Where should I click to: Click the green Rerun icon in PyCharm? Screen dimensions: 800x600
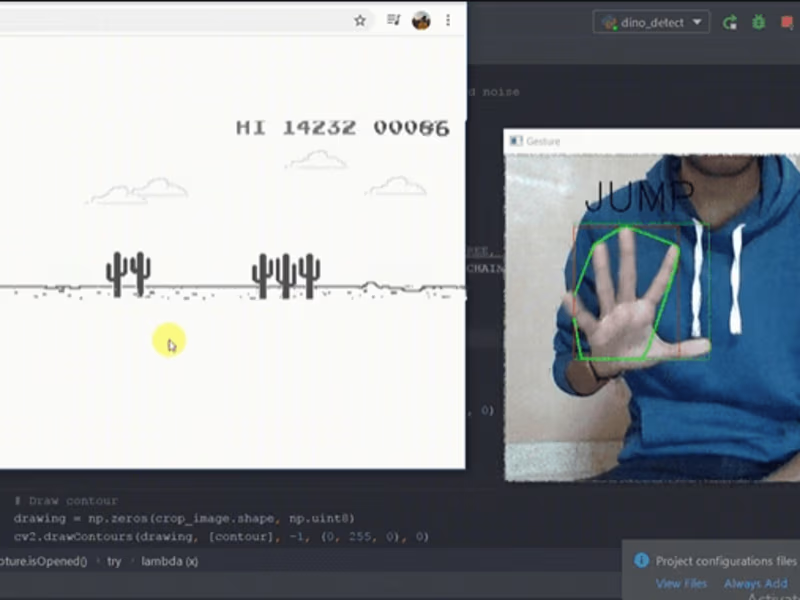point(730,22)
